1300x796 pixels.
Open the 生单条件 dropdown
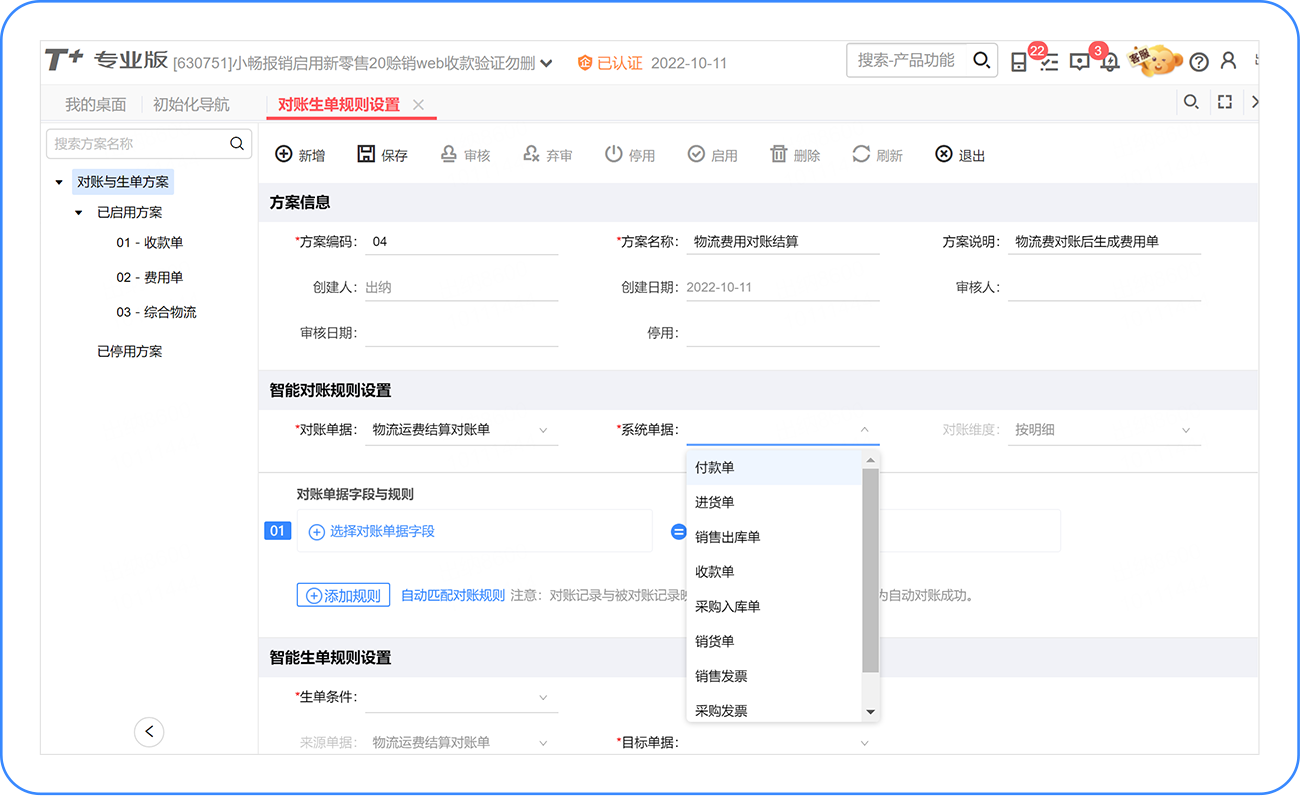[543, 697]
